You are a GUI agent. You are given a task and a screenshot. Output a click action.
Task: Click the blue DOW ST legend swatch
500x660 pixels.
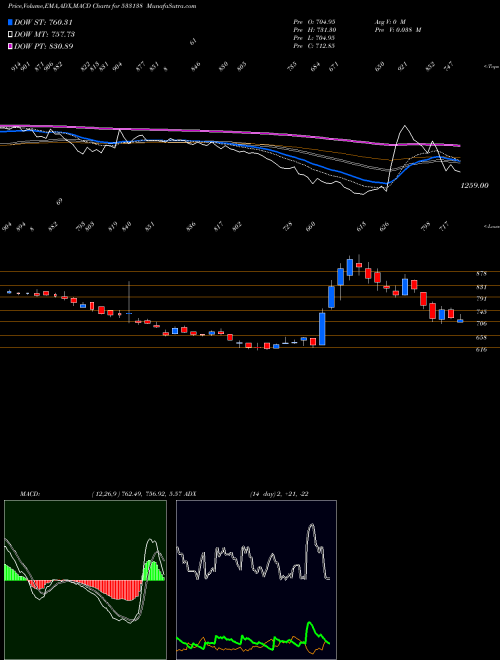(x=10, y=22)
